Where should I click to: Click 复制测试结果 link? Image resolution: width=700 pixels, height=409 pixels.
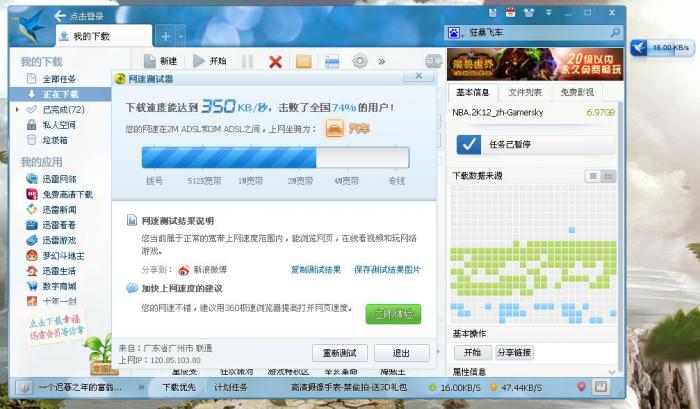click(316, 270)
